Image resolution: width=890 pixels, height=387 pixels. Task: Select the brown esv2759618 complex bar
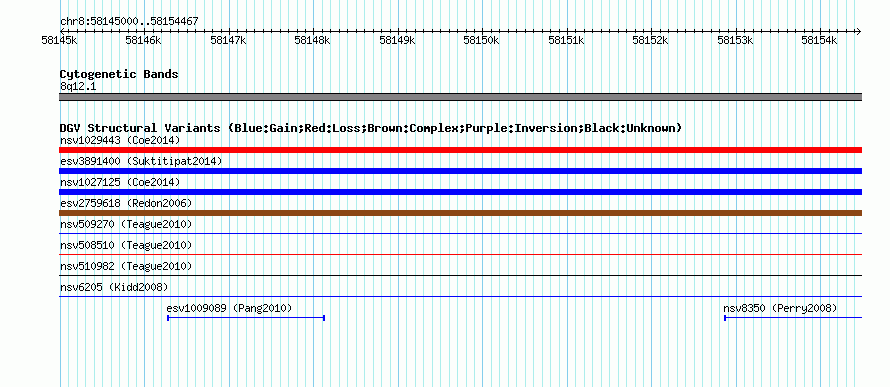pos(460,213)
